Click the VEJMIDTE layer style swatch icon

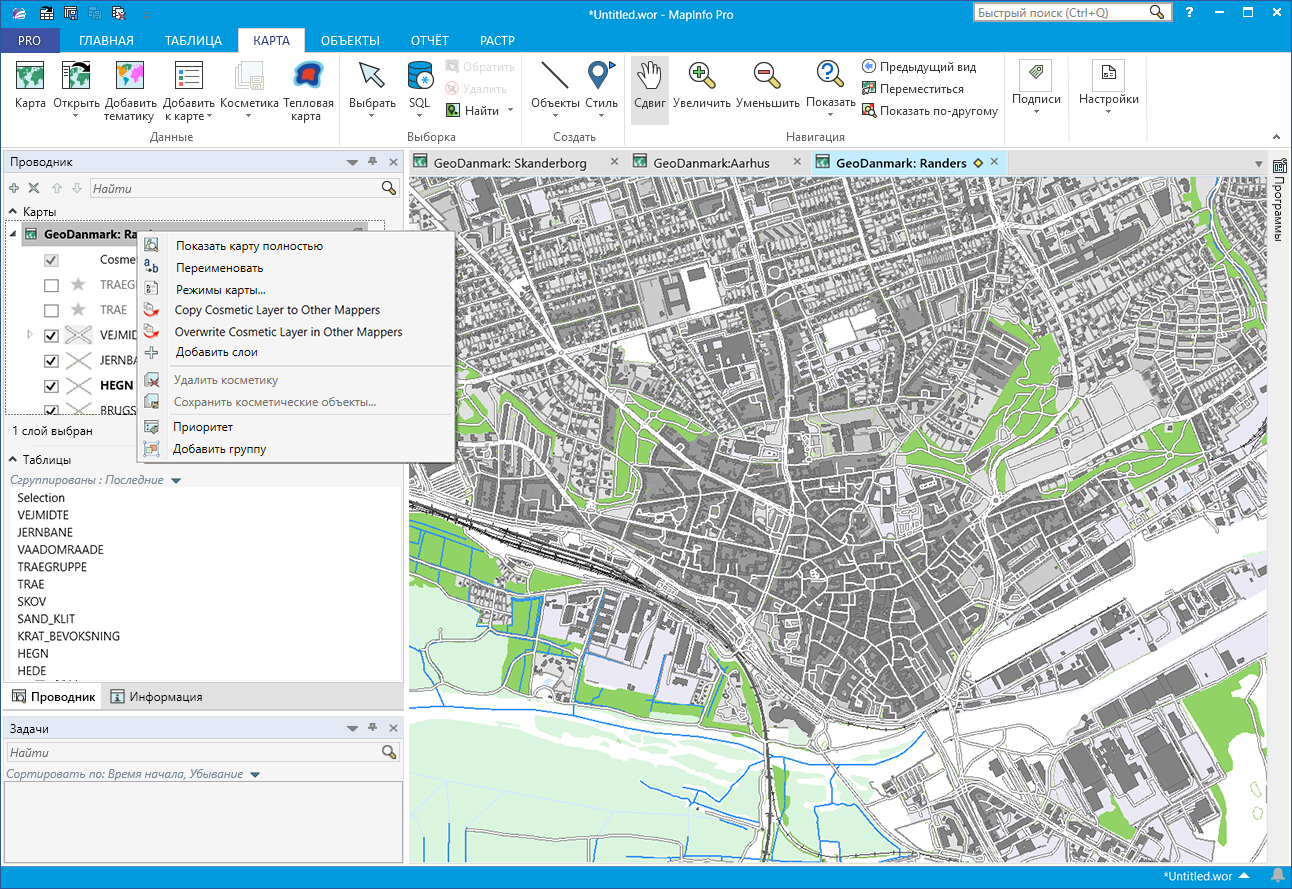click(x=79, y=335)
